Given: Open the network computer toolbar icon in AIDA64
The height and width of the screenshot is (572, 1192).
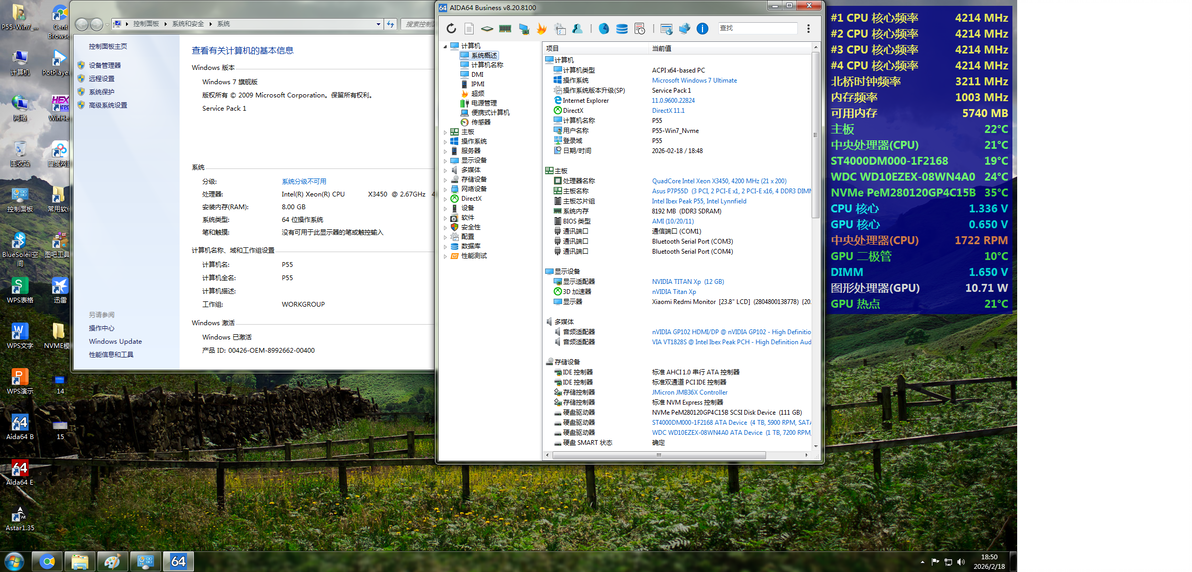Looking at the screenshot, I should (x=524, y=29).
